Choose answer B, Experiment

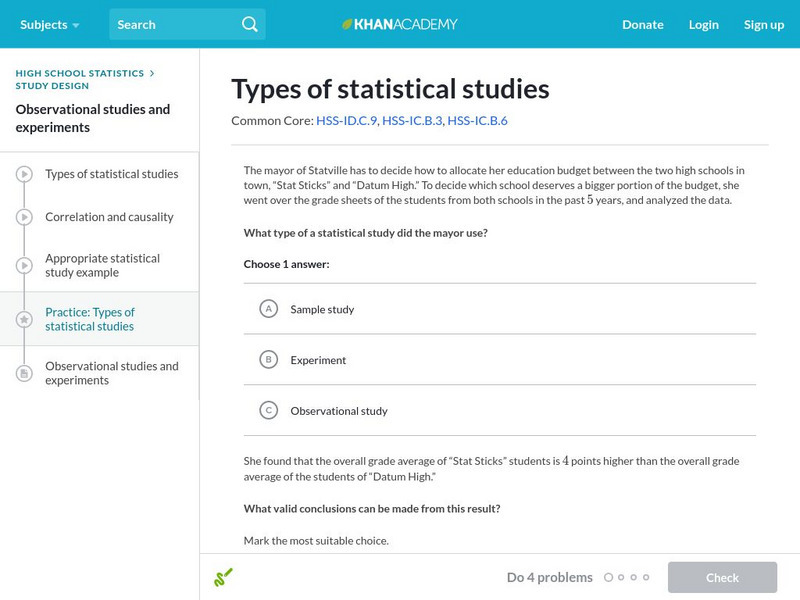[268, 360]
